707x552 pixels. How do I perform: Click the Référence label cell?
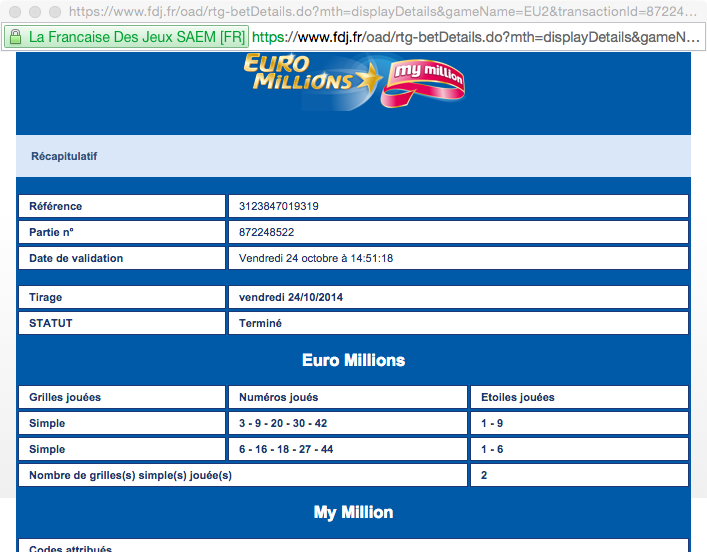[x=122, y=206]
